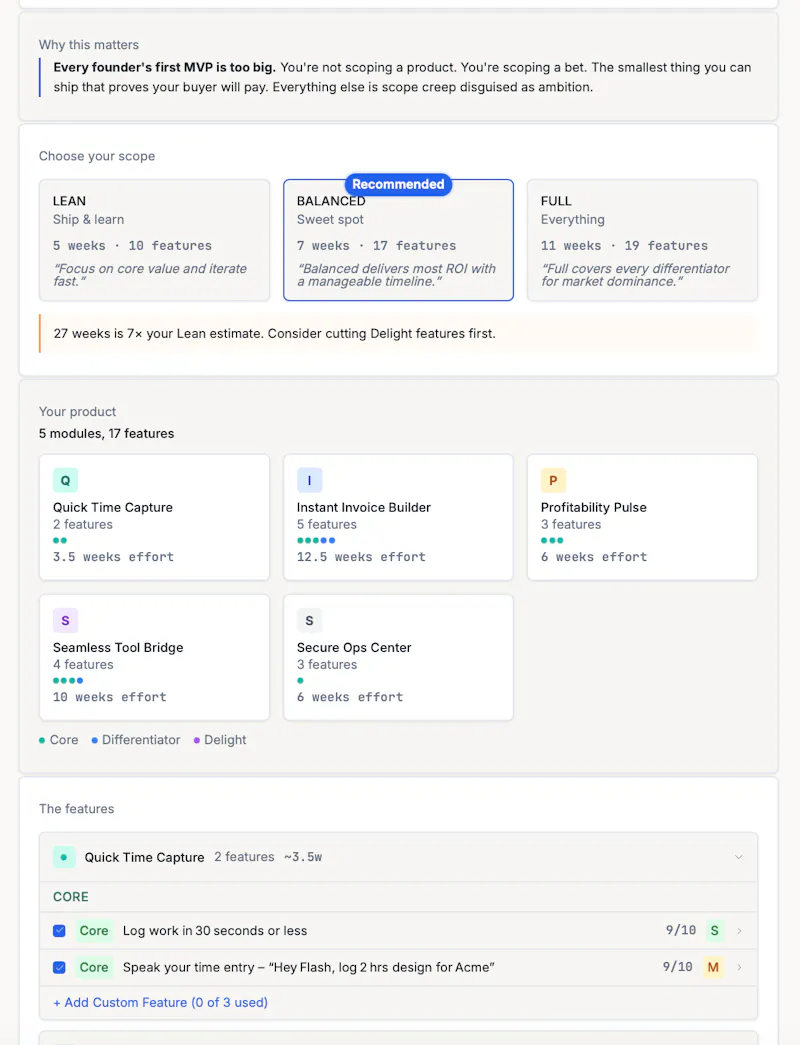Select the LEAN scope card
This screenshot has height=1045, width=800.
154,240
